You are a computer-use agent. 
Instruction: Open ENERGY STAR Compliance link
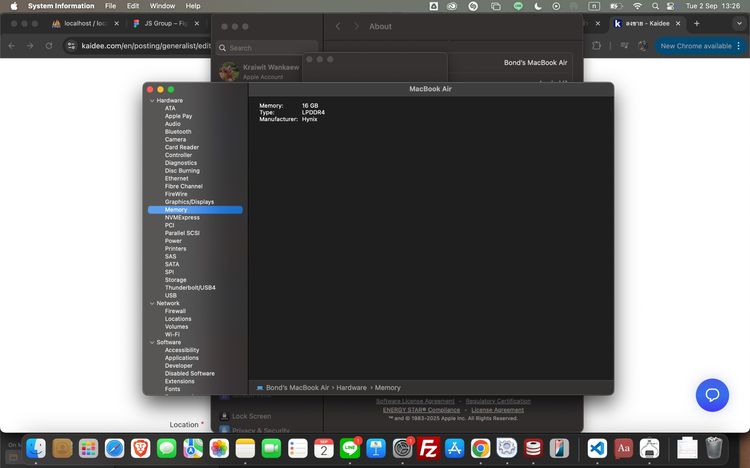tap(421, 410)
